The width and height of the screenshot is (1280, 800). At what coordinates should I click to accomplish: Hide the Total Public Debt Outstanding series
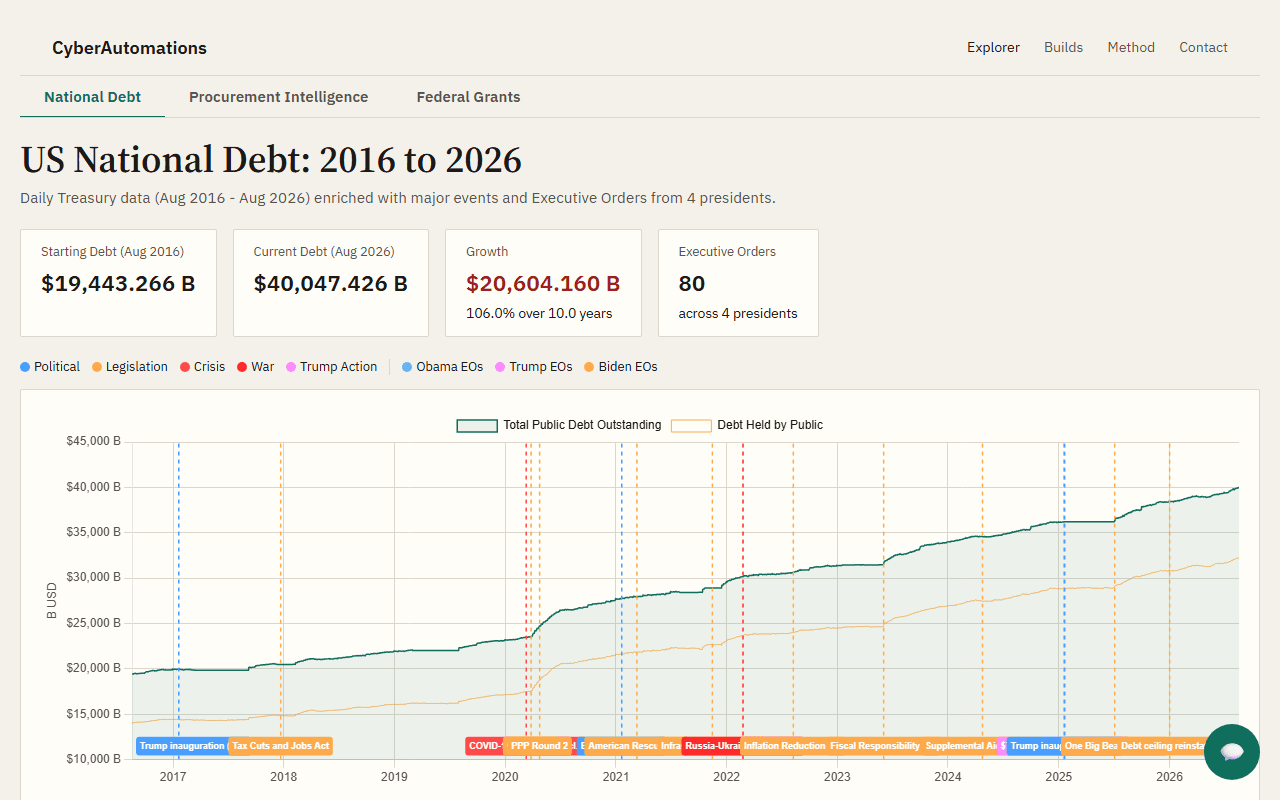click(559, 425)
